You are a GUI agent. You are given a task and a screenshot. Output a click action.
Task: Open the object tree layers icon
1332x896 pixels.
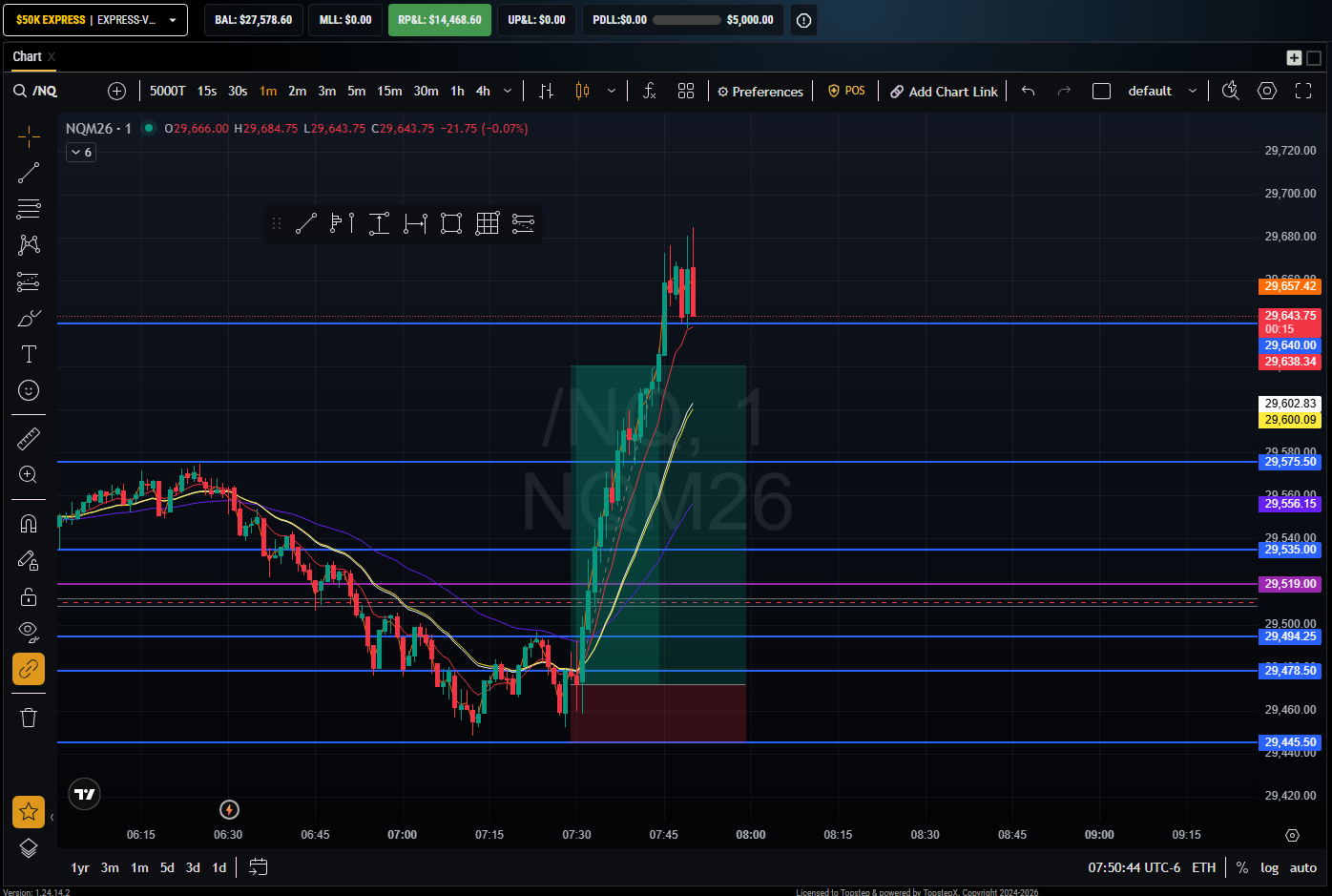(29, 848)
